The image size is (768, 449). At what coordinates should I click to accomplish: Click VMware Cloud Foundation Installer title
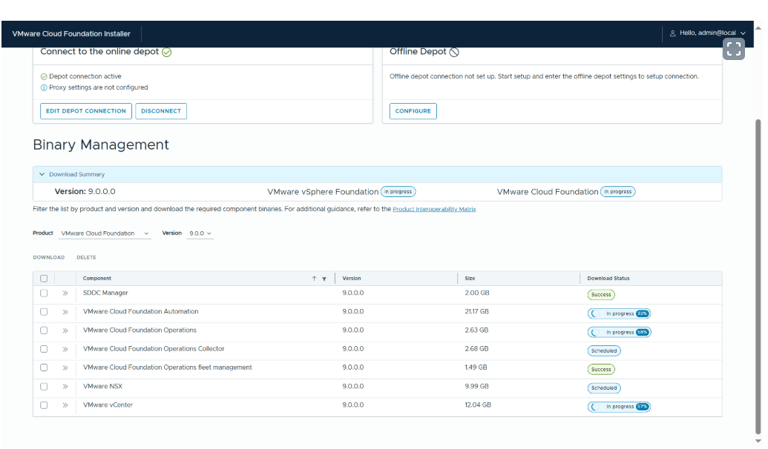[x=71, y=34]
